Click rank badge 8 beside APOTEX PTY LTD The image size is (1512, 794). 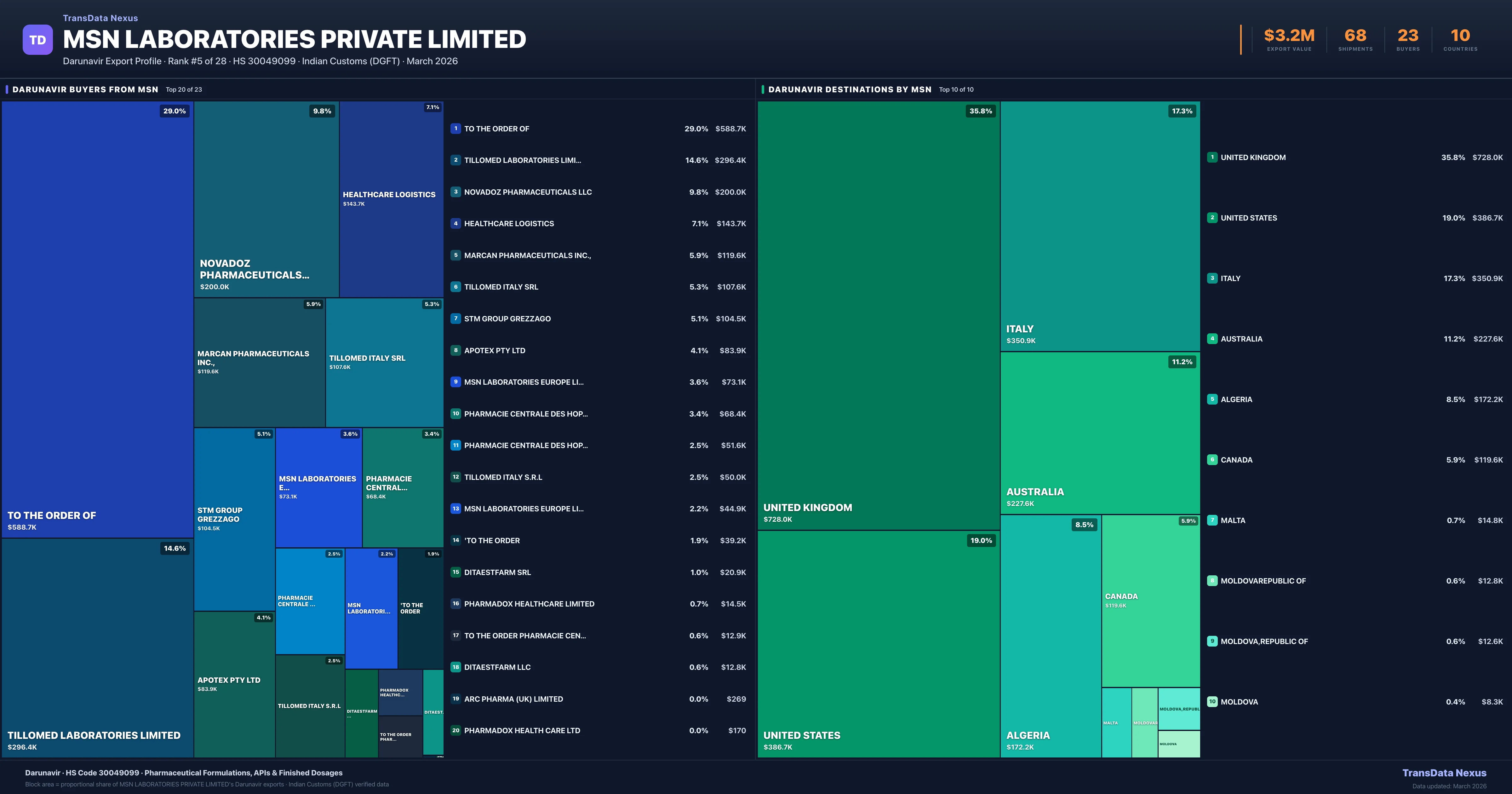pos(455,351)
